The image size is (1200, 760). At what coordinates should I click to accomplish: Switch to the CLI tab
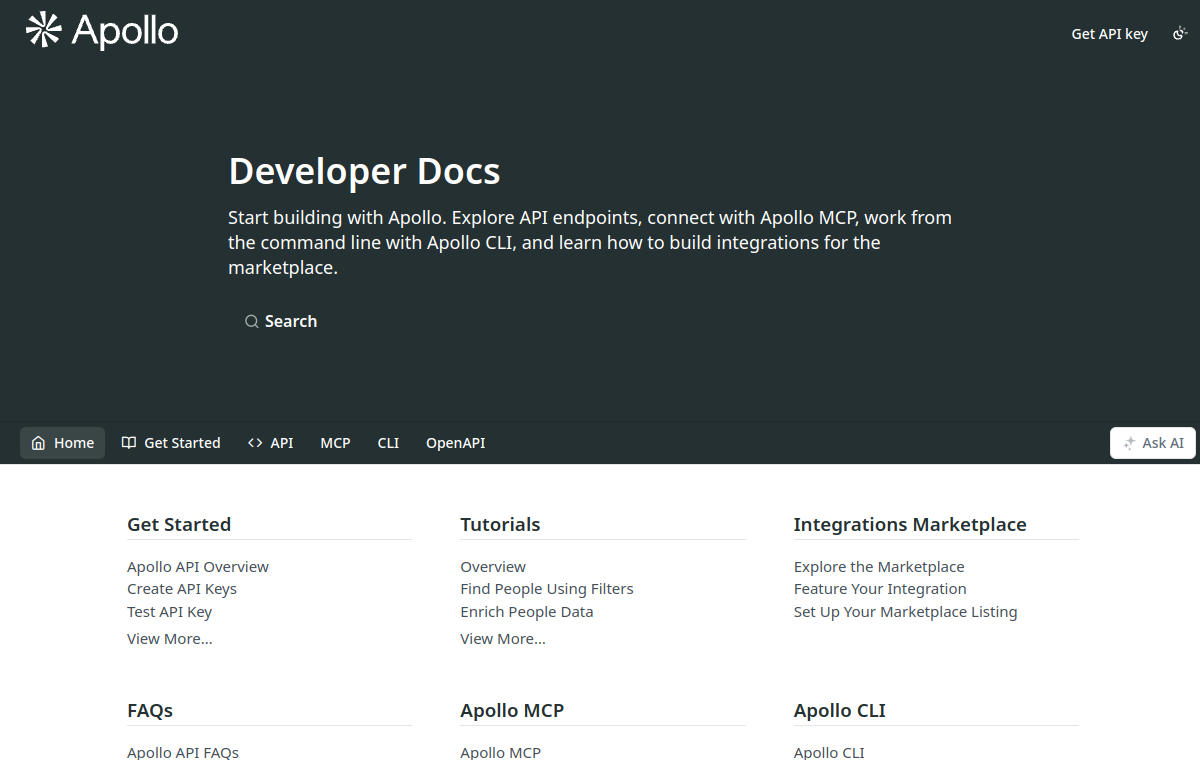[388, 443]
